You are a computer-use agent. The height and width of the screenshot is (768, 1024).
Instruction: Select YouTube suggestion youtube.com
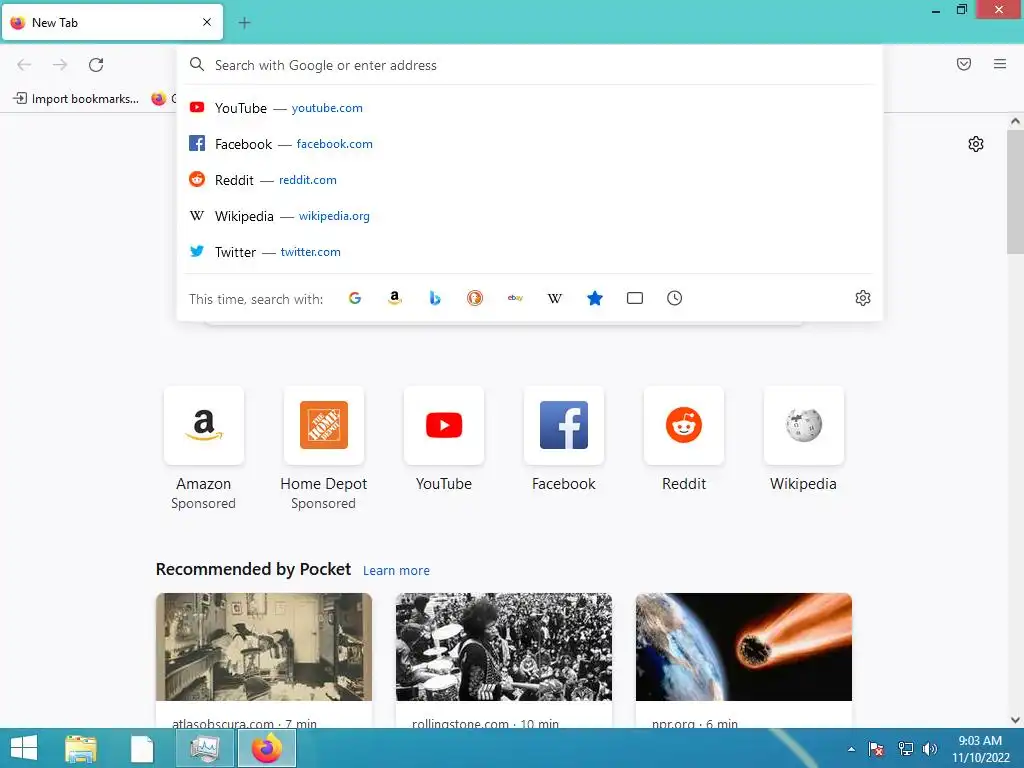pyautogui.click(x=530, y=108)
